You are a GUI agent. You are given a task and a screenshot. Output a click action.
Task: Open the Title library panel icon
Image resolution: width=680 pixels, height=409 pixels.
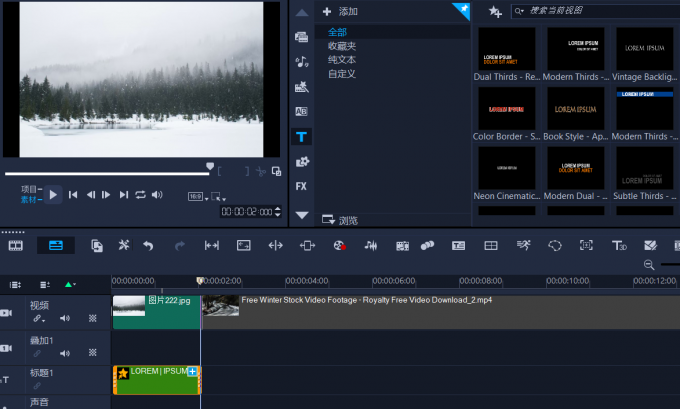[301, 137]
